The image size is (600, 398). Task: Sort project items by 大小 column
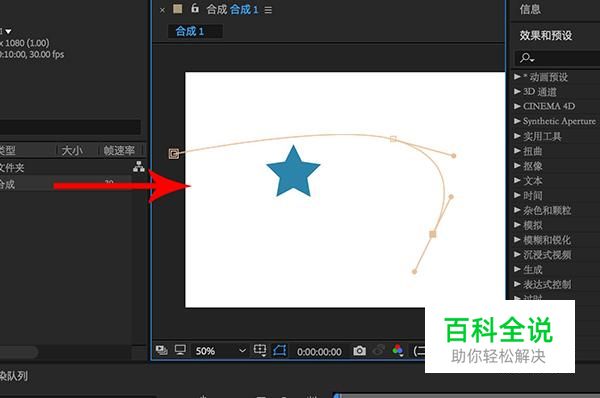(72, 150)
